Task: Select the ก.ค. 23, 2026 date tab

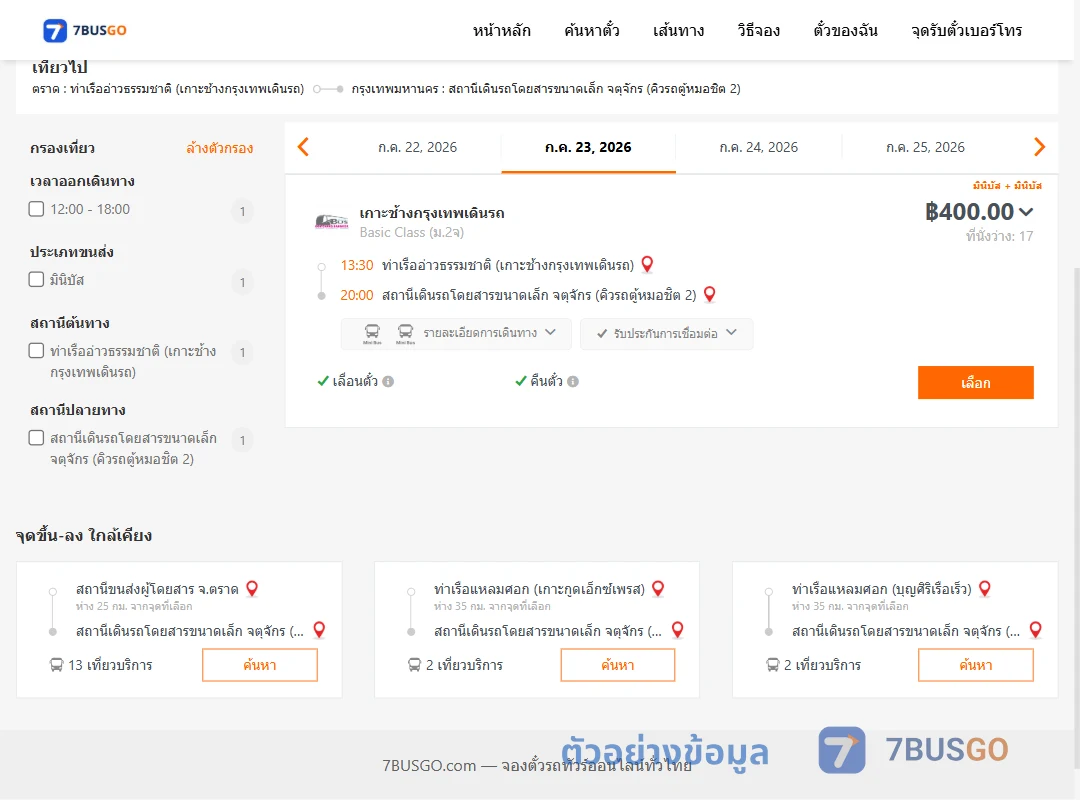Action: coord(588,147)
